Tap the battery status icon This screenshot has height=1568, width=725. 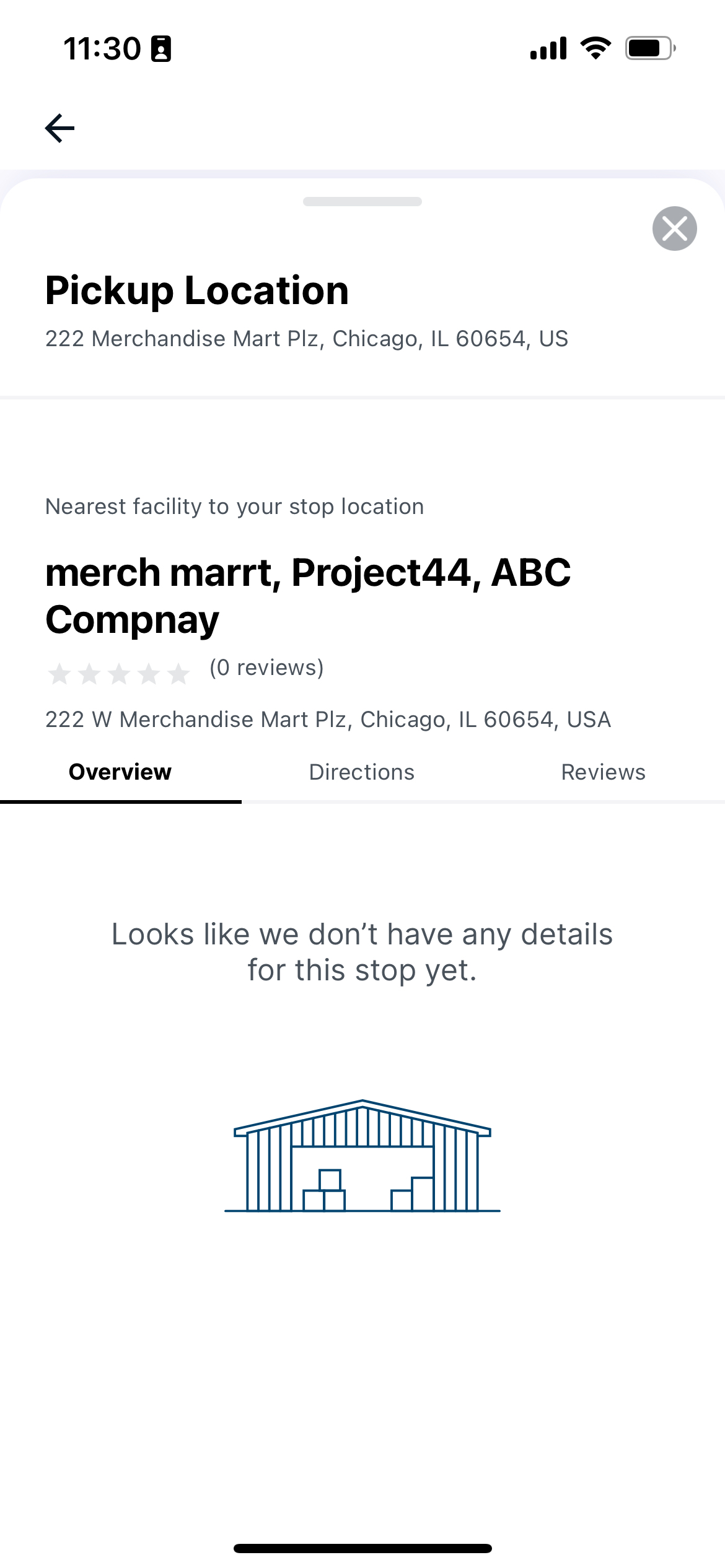point(650,48)
